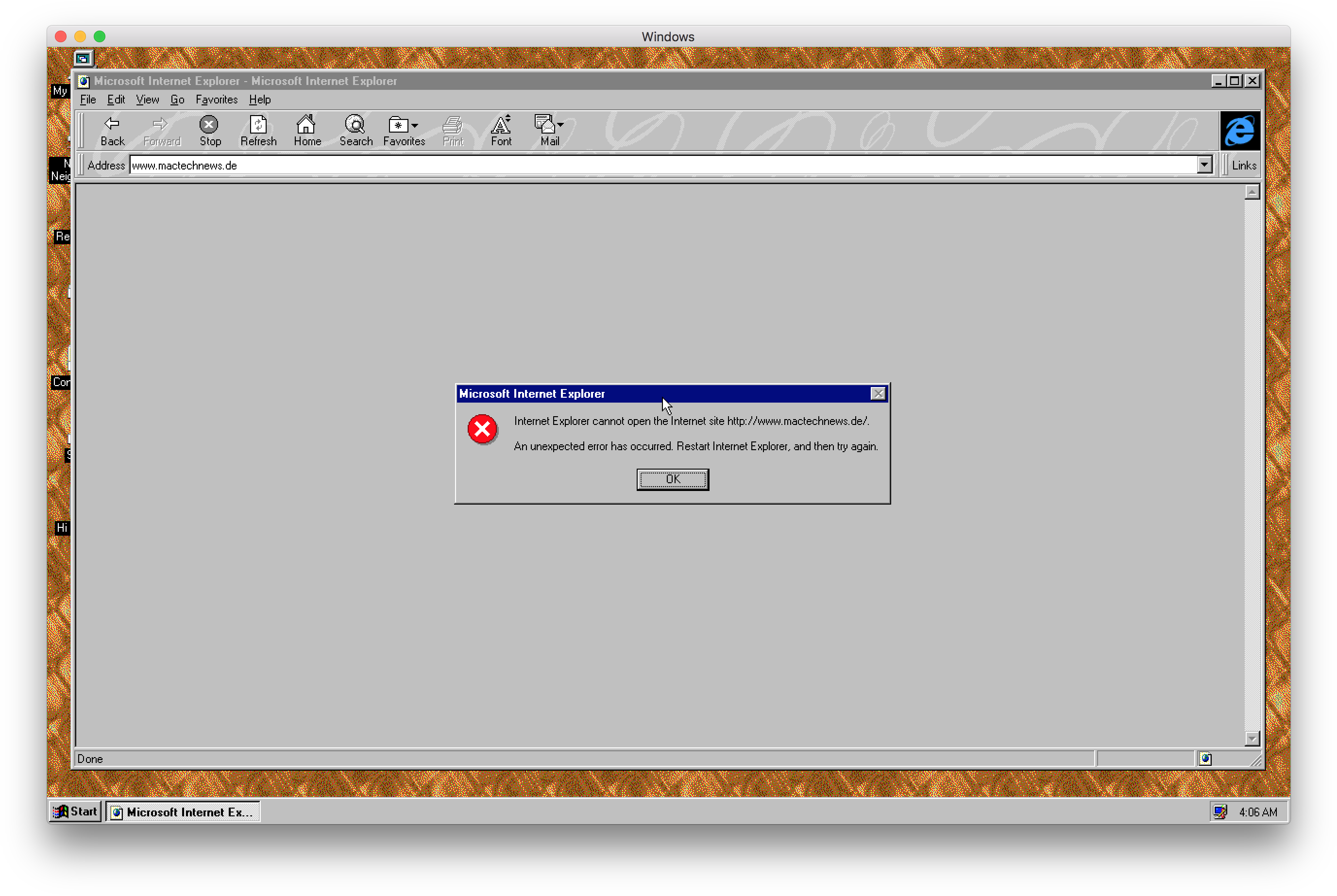This screenshot has height=896, width=1337.
Task: Click the Forward toolbar button
Action: (x=162, y=131)
